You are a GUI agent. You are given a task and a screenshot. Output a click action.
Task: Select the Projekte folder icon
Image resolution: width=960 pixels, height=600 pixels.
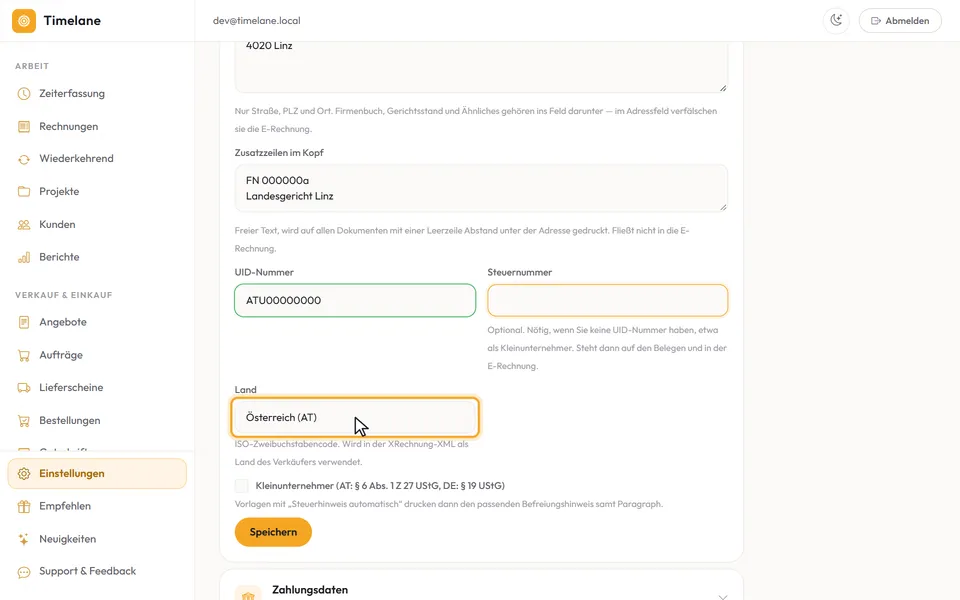tap(24, 192)
